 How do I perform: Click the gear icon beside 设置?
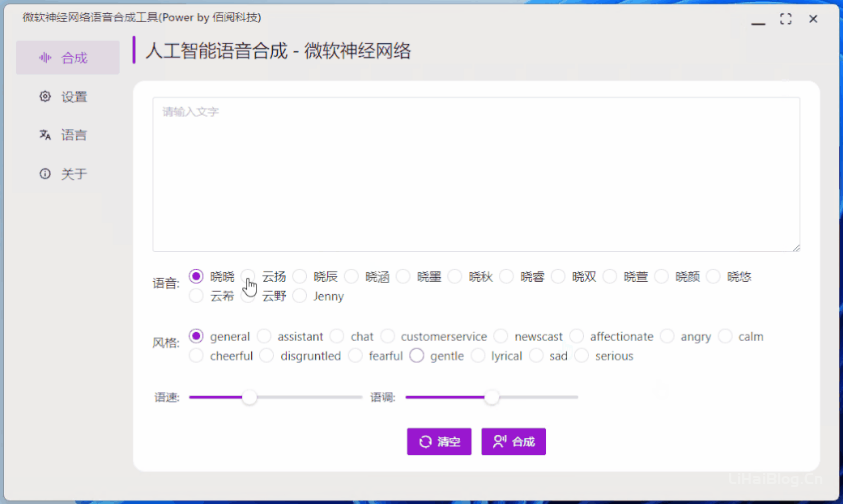pos(45,96)
